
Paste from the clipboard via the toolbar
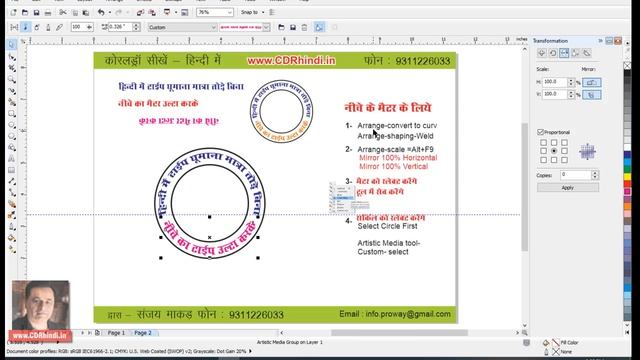pyautogui.click(x=86, y=13)
